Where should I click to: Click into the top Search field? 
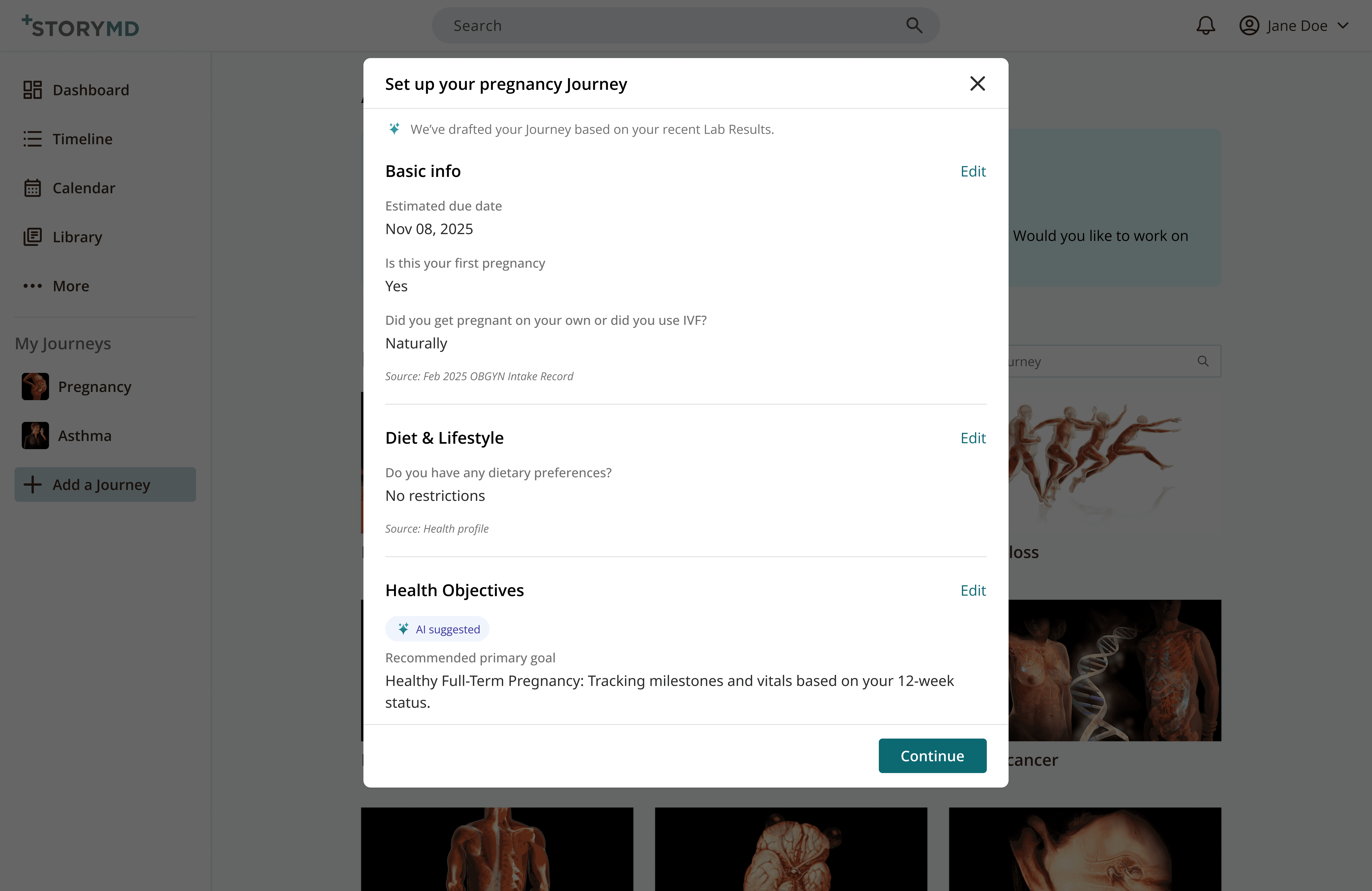point(663,26)
